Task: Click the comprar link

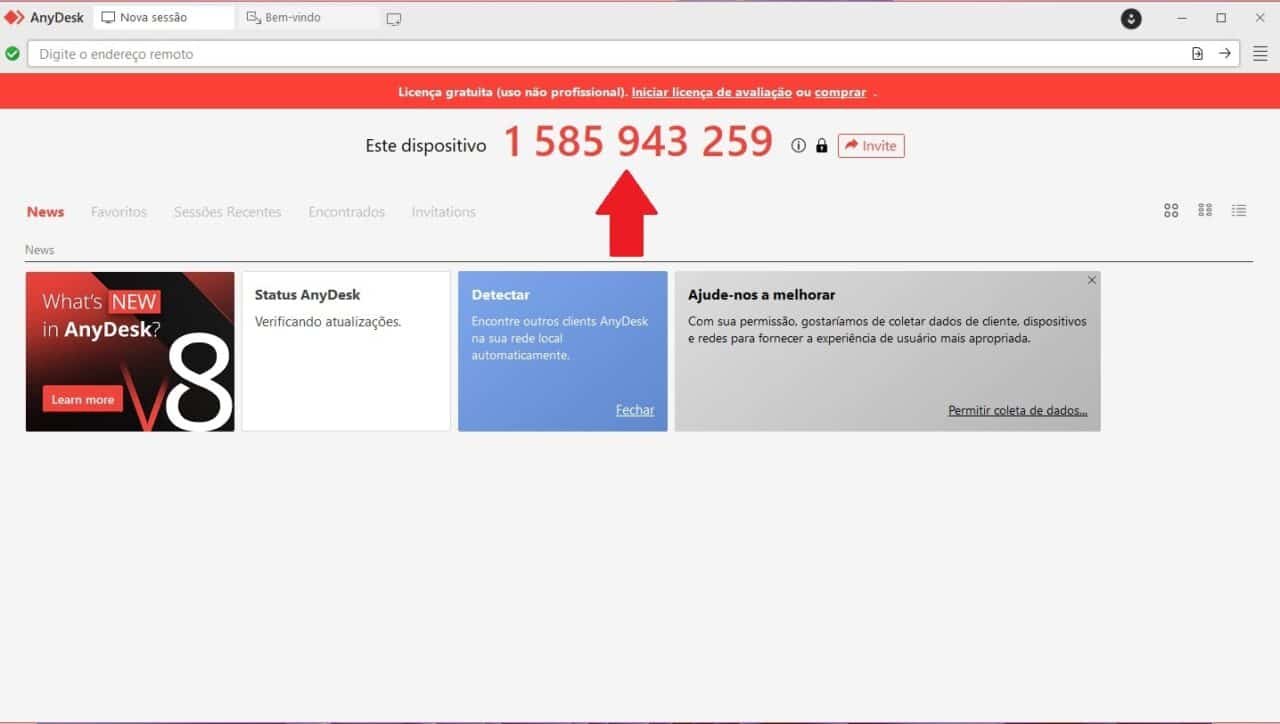Action: [840, 91]
